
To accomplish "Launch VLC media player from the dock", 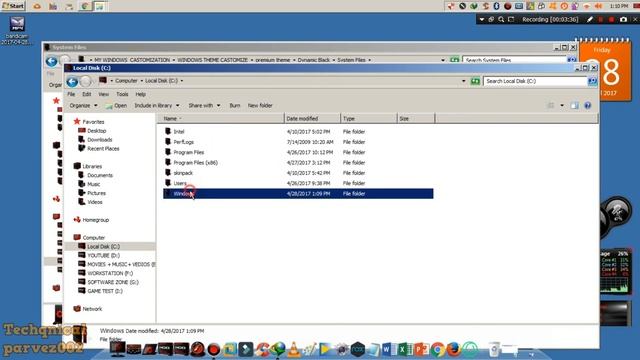I will (x=293, y=349).
